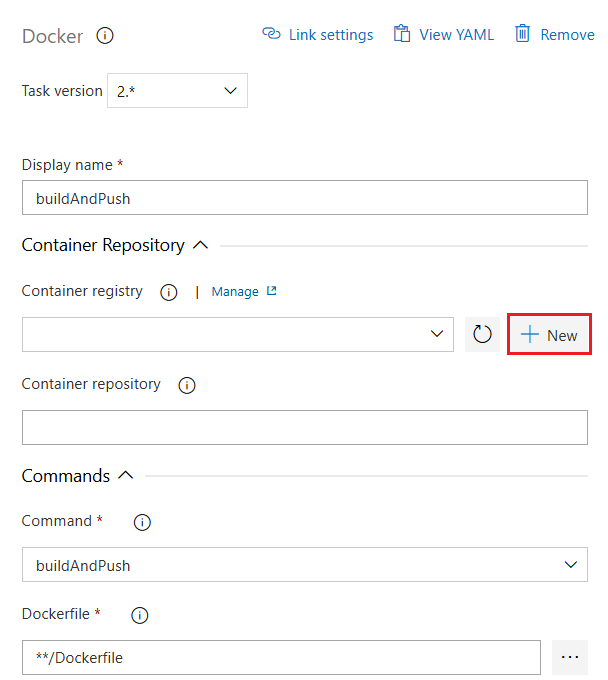Refresh the Container registry list
This screenshot has width=608, height=680.
482,334
